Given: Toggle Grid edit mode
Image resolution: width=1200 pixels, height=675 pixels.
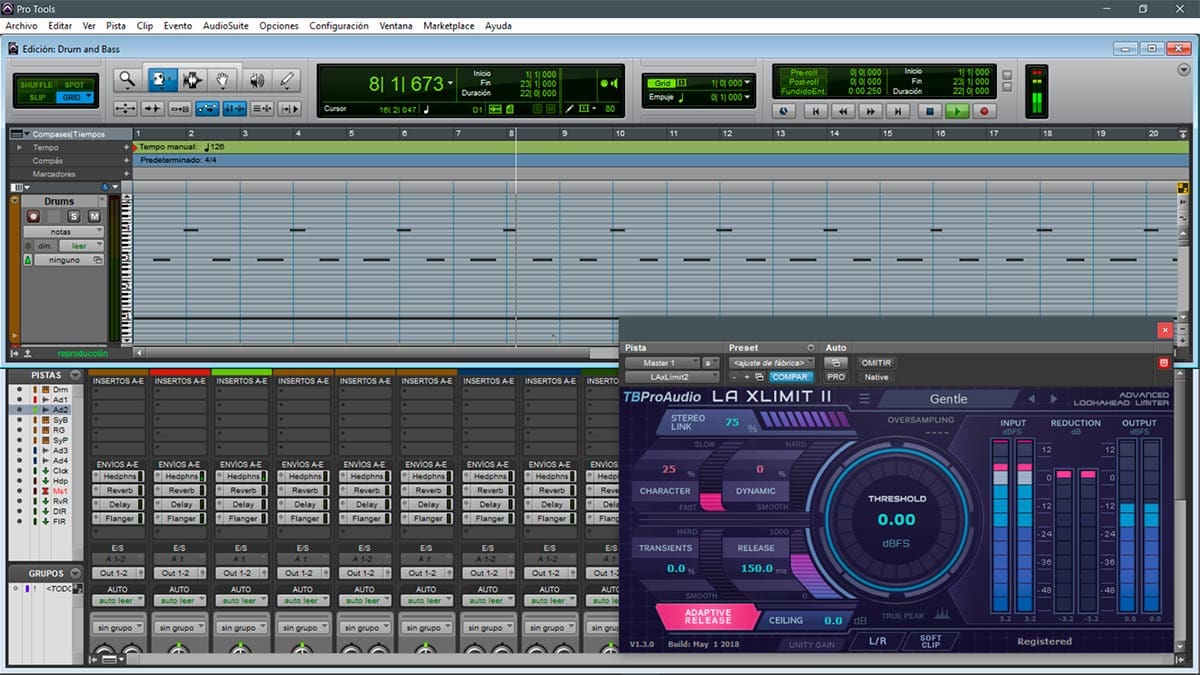Looking at the screenshot, I should click(74, 97).
